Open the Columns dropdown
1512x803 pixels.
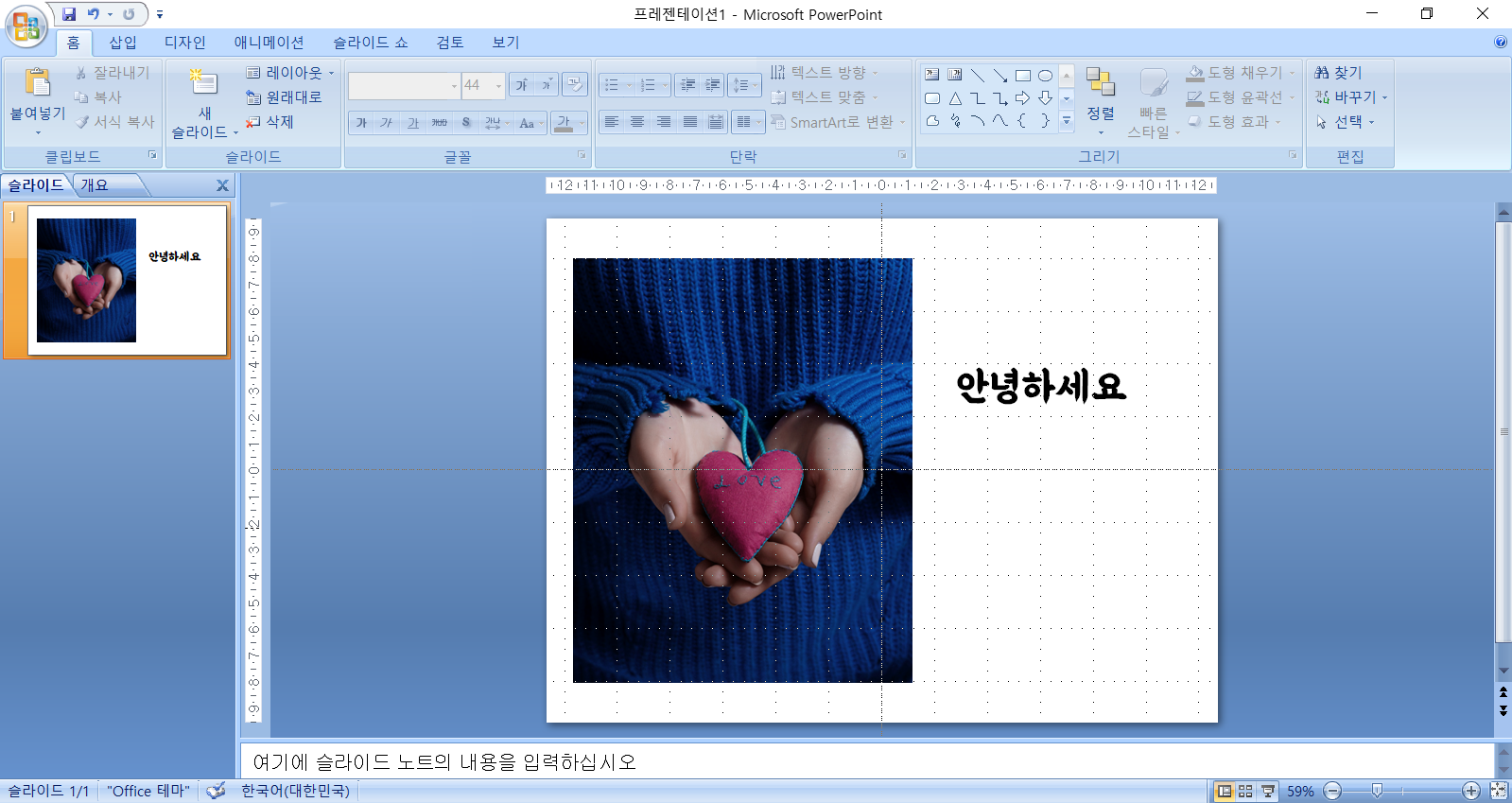(x=749, y=122)
